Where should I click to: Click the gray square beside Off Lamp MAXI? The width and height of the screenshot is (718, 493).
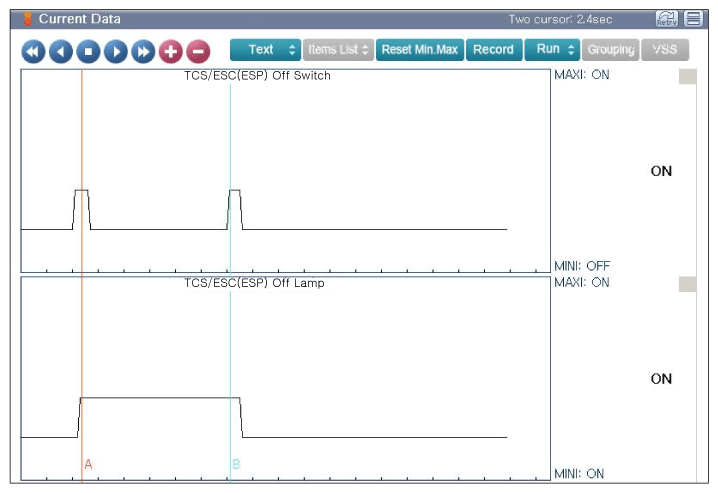pyautogui.click(x=688, y=284)
